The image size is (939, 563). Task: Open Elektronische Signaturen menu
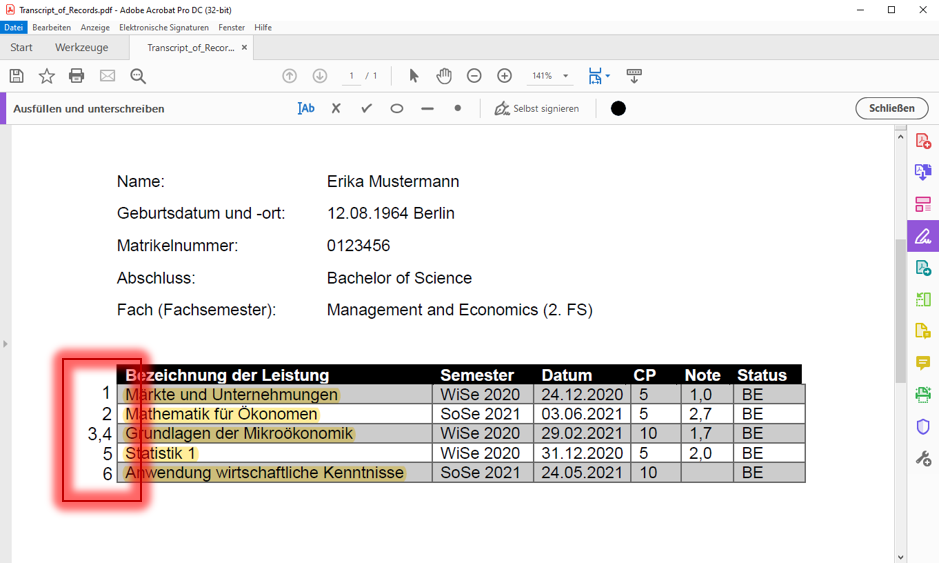click(164, 28)
